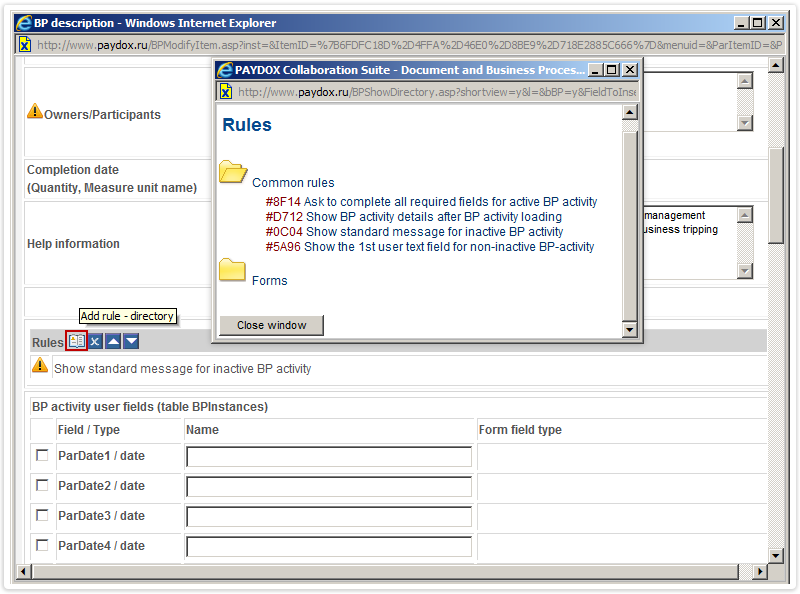The width and height of the screenshot is (800, 594).
Task: Minimize the PAYDOX Collaboration Suite popup
Action: (x=595, y=69)
